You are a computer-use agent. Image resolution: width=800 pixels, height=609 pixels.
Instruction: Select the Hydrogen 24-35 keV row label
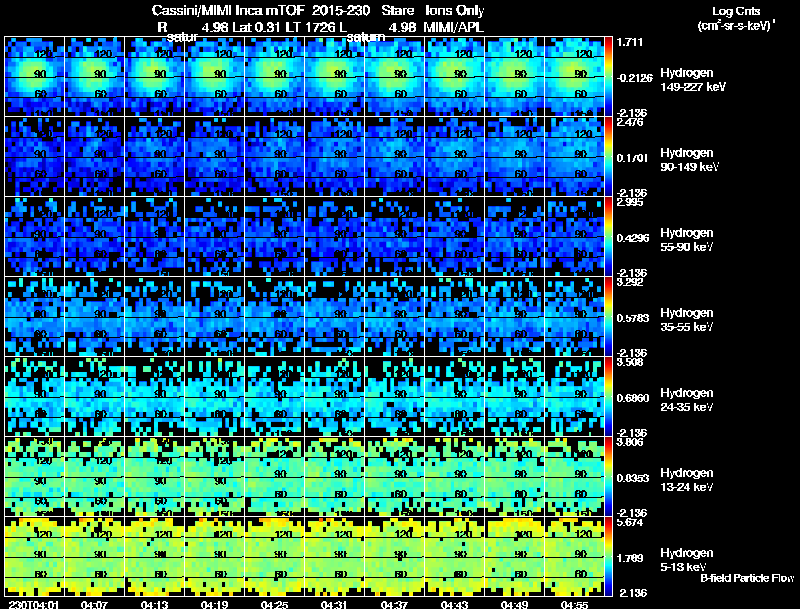click(687, 400)
